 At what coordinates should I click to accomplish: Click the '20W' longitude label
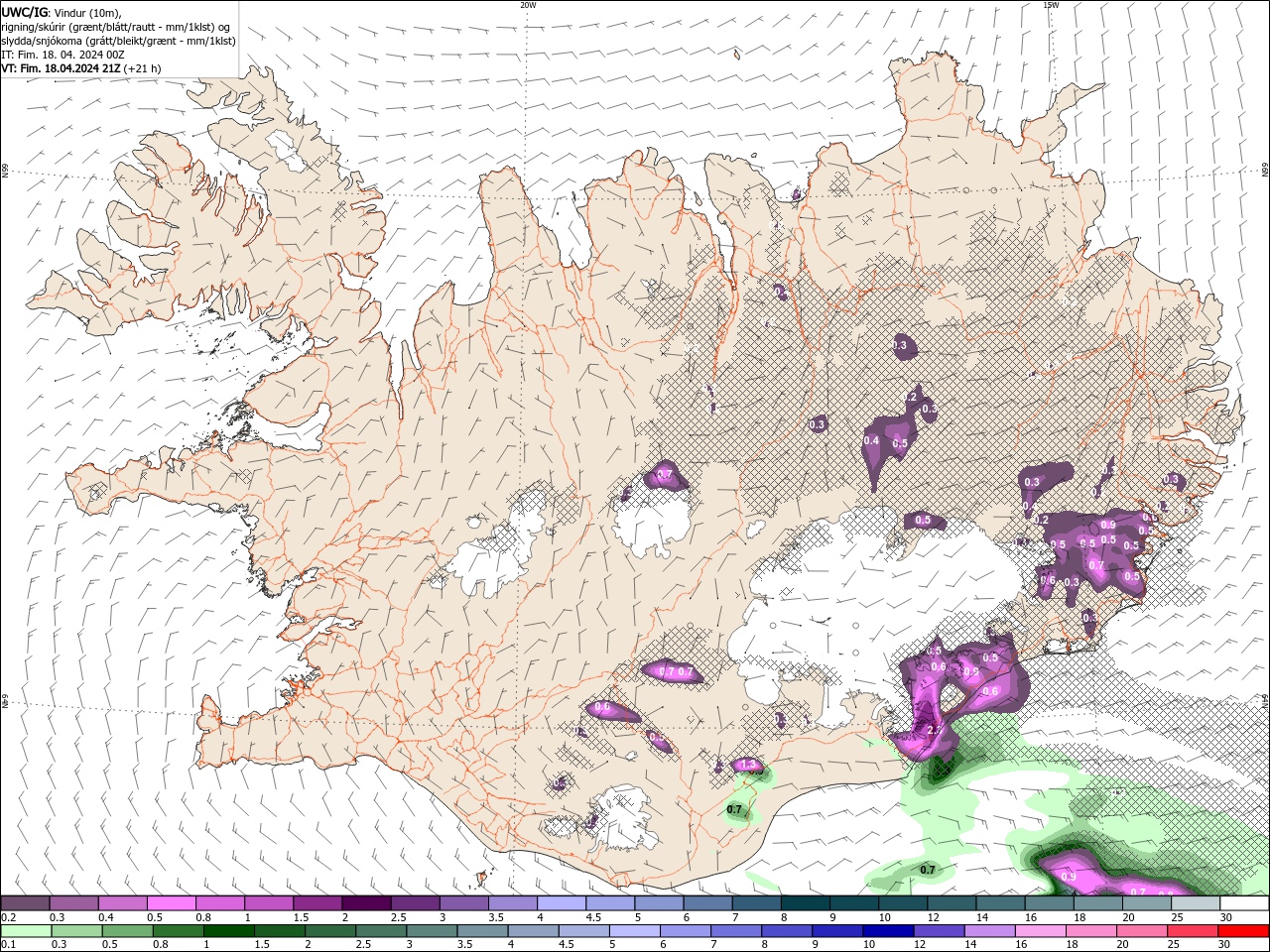(x=528, y=5)
